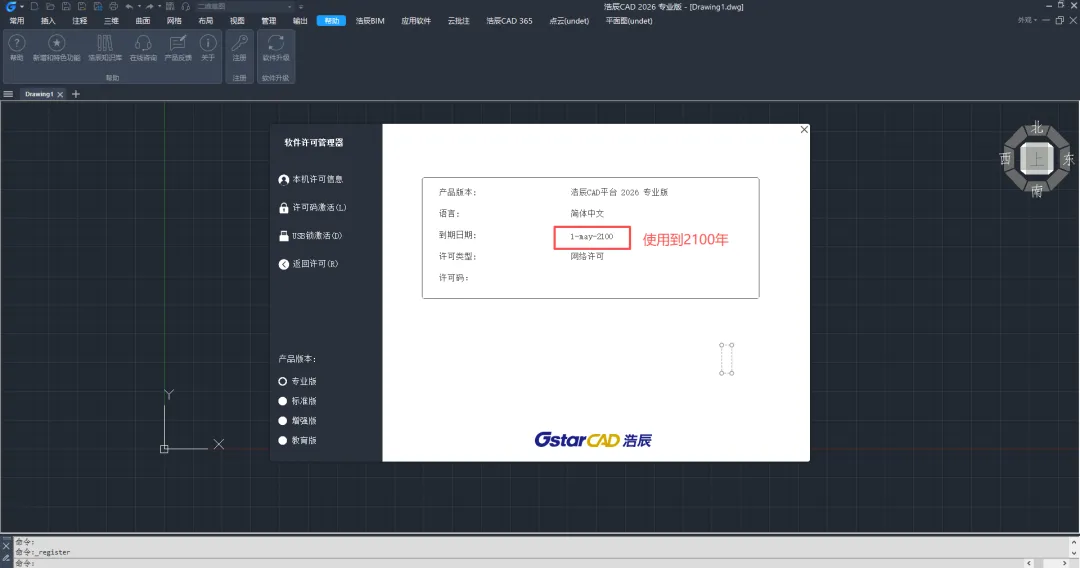Click the command line input row

[518, 563]
